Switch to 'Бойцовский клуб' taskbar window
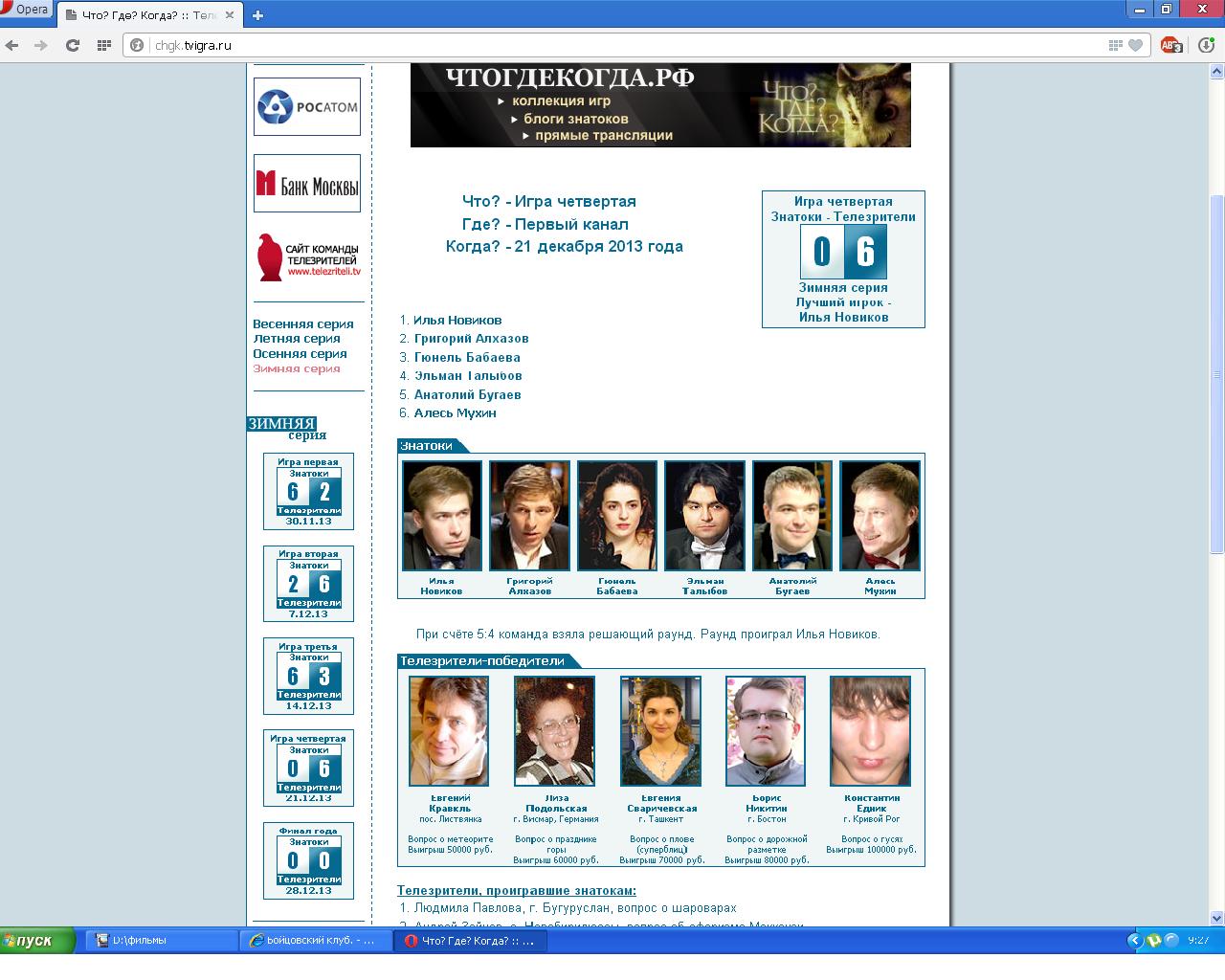1225x980 pixels. coord(316,941)
